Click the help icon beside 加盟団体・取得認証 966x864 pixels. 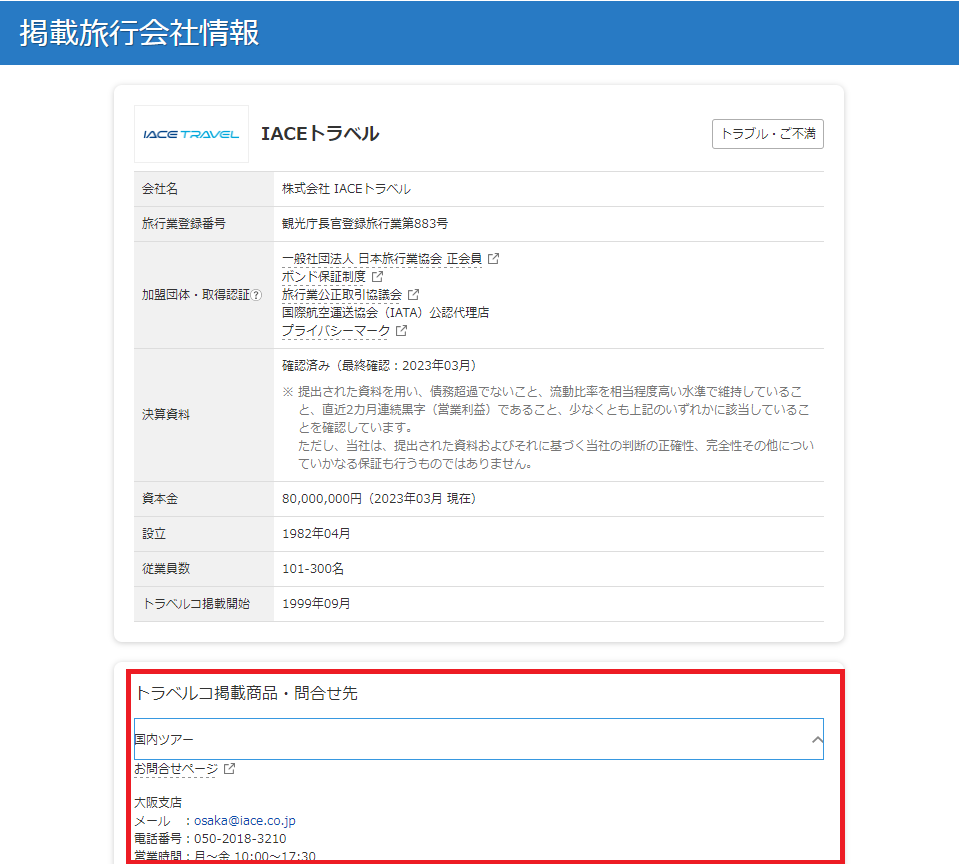257,295
